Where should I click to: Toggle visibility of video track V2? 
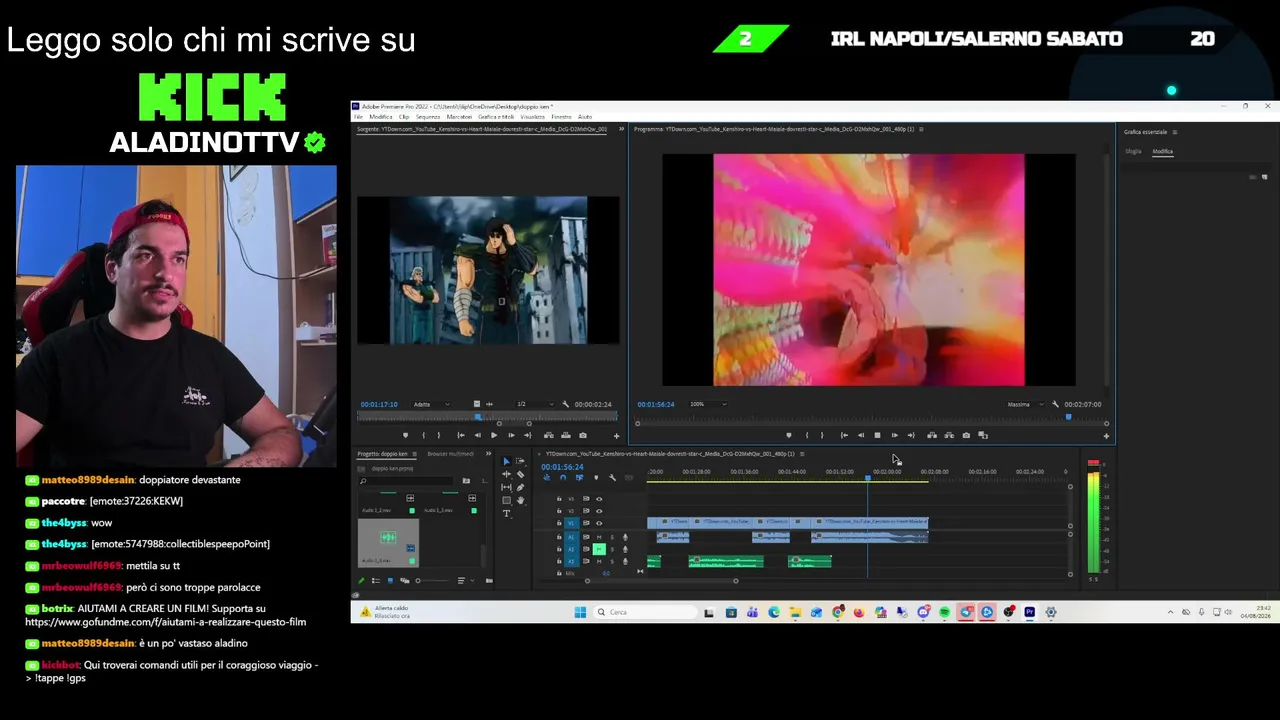[599, 510]
